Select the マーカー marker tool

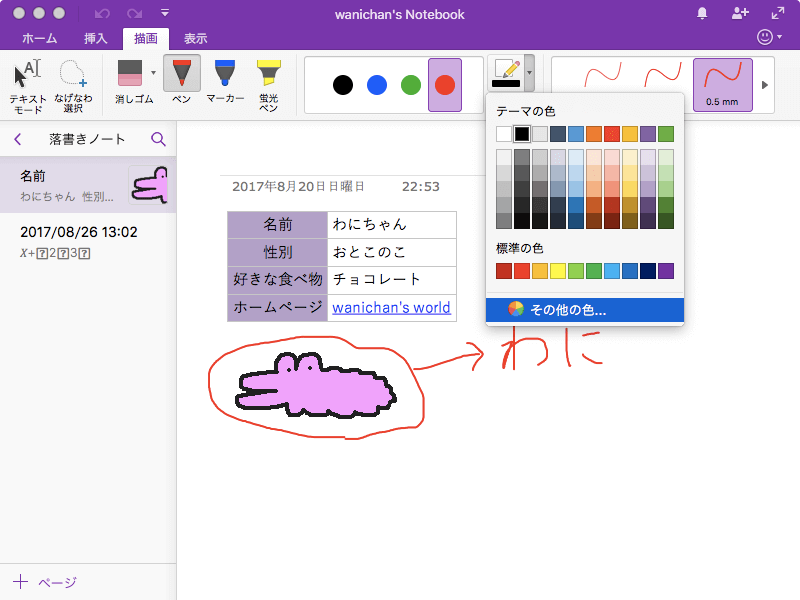pos(225,81)
